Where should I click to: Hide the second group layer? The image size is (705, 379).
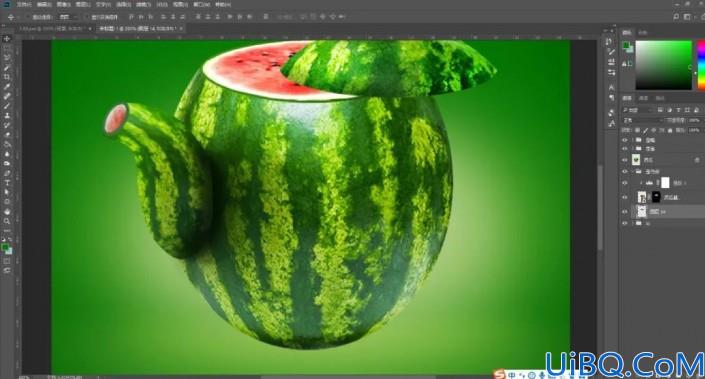point(625,149)
